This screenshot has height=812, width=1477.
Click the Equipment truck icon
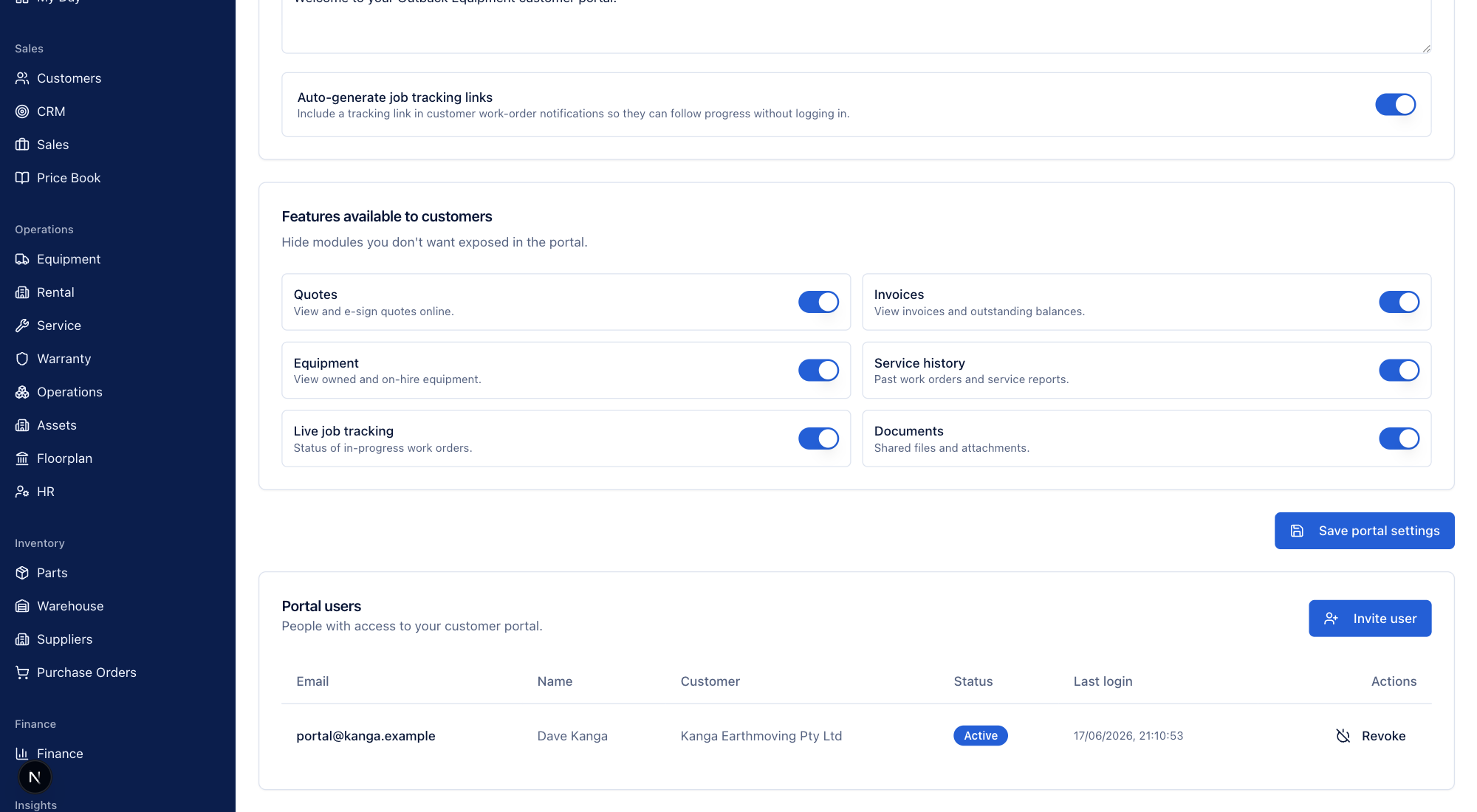(22, 259)
